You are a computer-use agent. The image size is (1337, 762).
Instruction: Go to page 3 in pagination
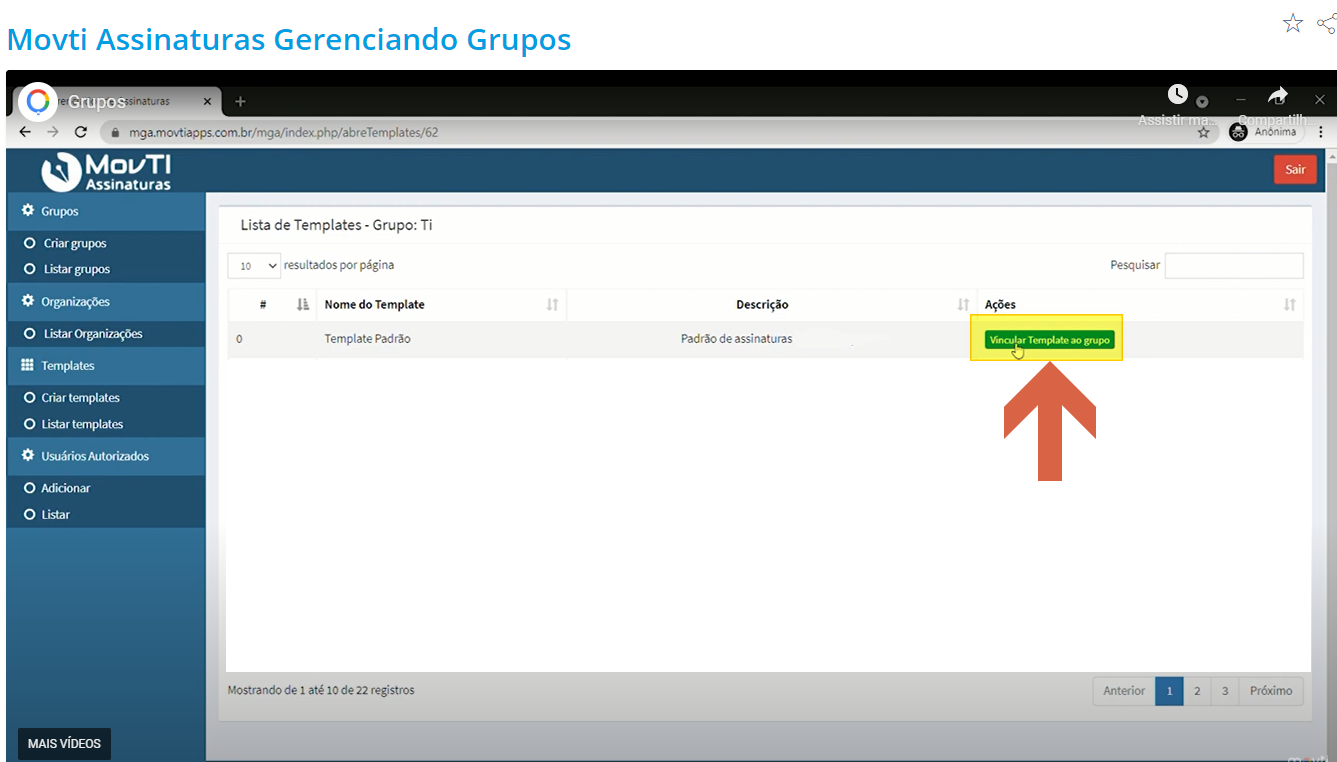(1225, 691)
